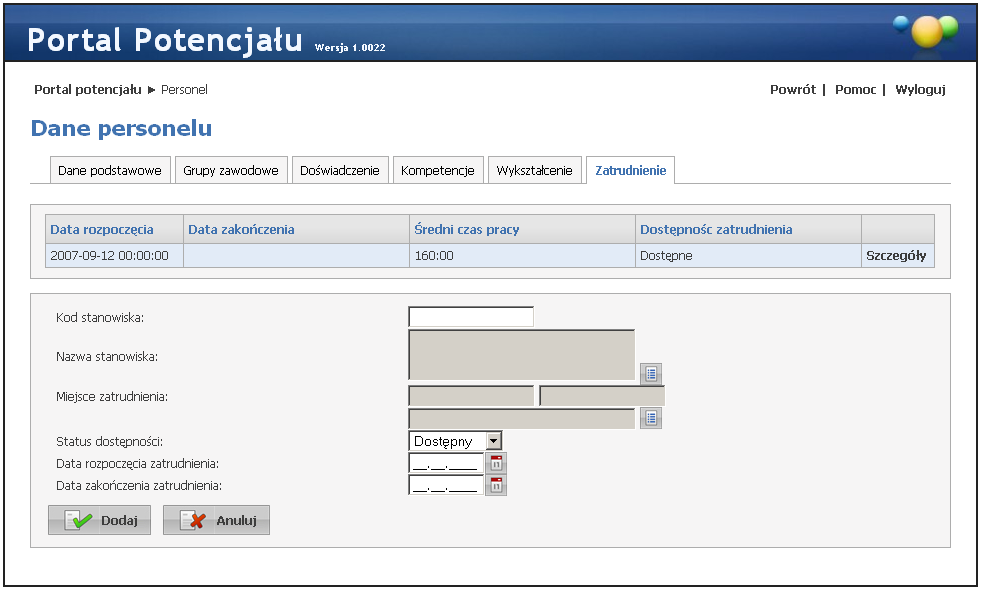The width and height of the screenshot is (982, 590).
Task: Click the 2007-09-12 00:00:00 cell
Action: (115, 256)
